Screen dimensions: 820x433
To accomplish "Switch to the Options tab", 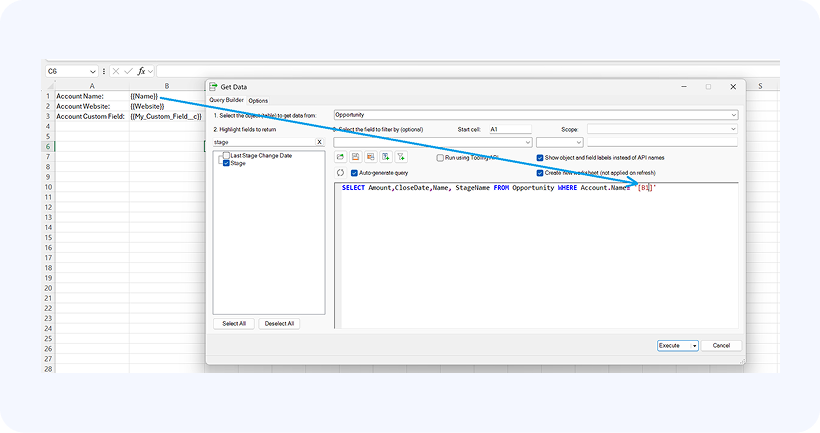I will pyautogui.click(x=258, y=100).
